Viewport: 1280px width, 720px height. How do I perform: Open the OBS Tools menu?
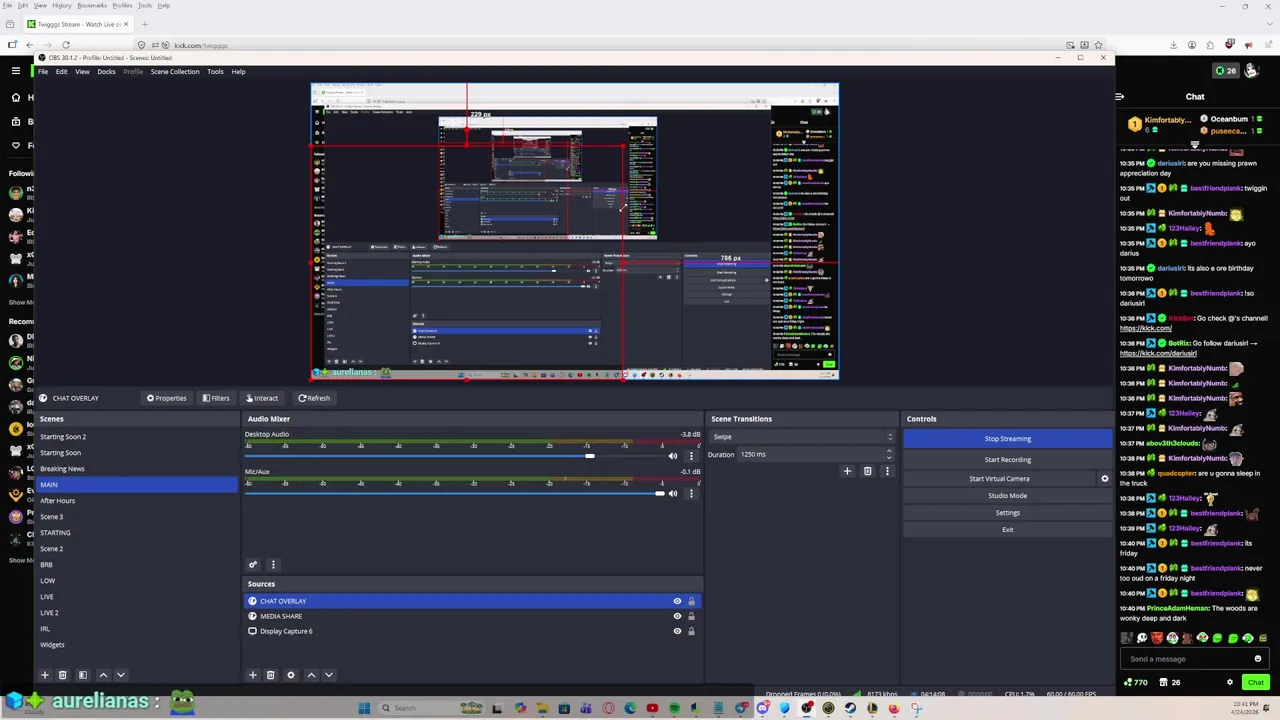click(215, 72)
